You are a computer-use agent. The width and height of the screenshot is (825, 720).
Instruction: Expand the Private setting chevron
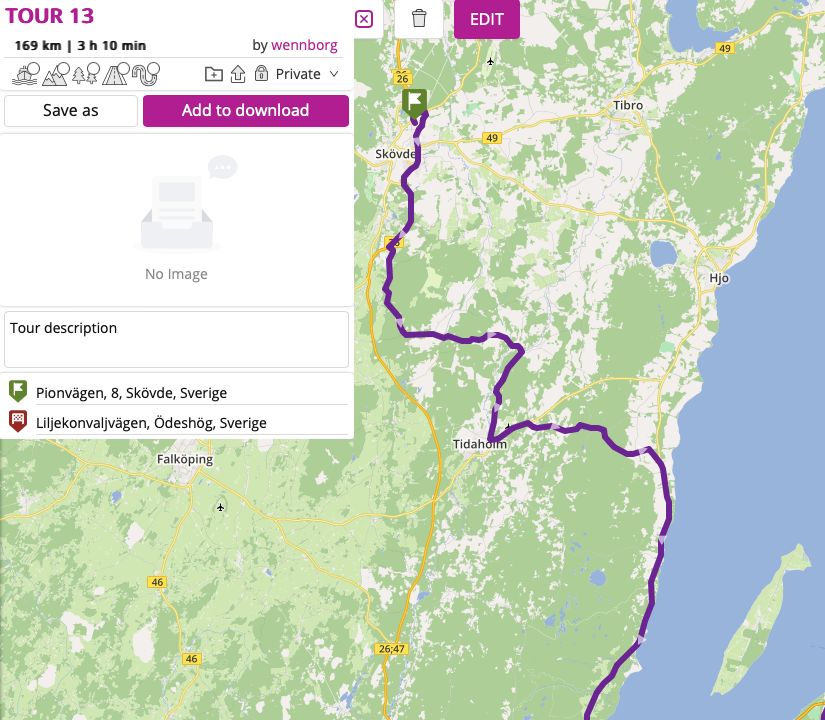coord(335,73)
